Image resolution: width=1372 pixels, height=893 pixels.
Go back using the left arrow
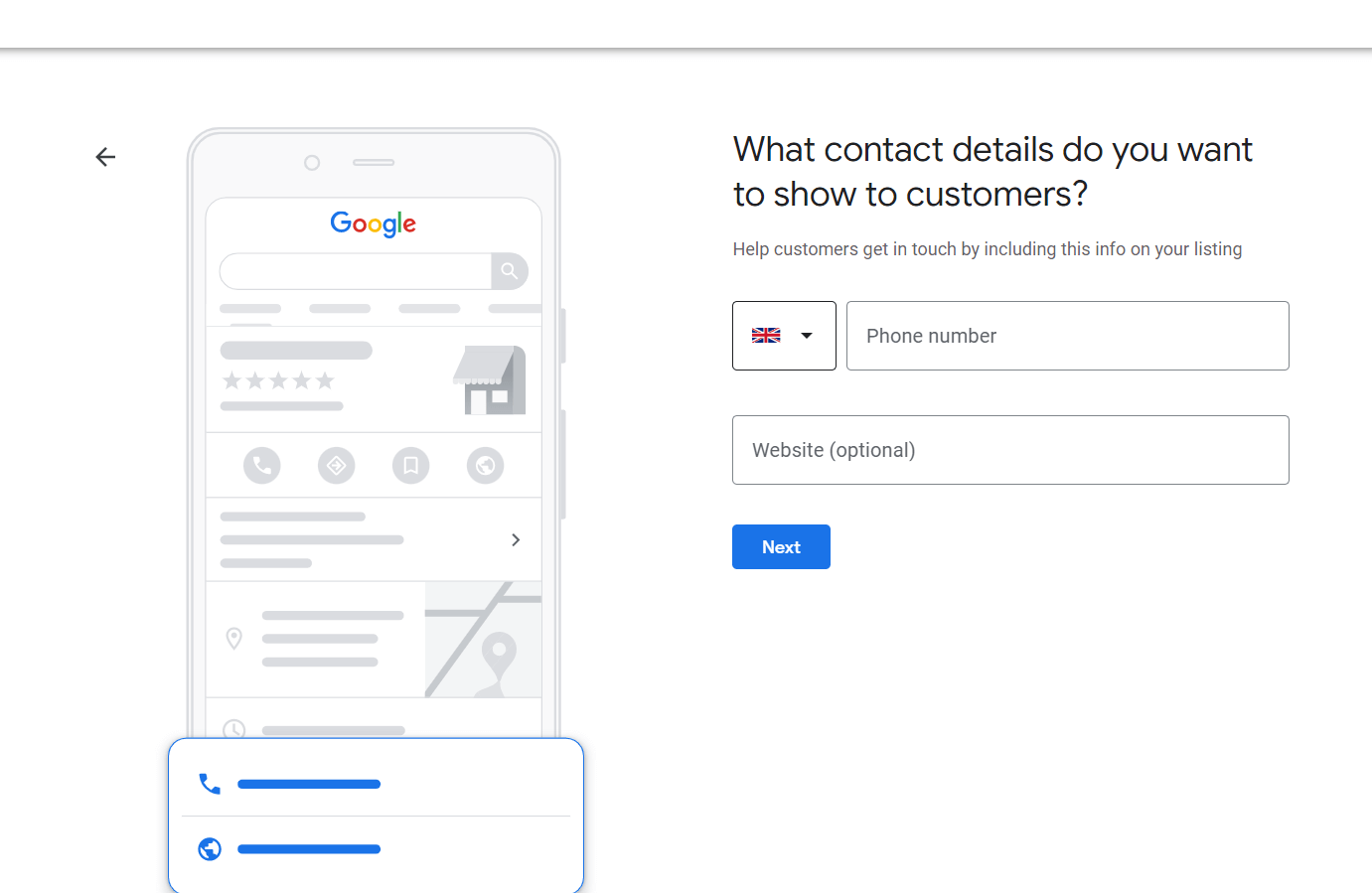105,157
